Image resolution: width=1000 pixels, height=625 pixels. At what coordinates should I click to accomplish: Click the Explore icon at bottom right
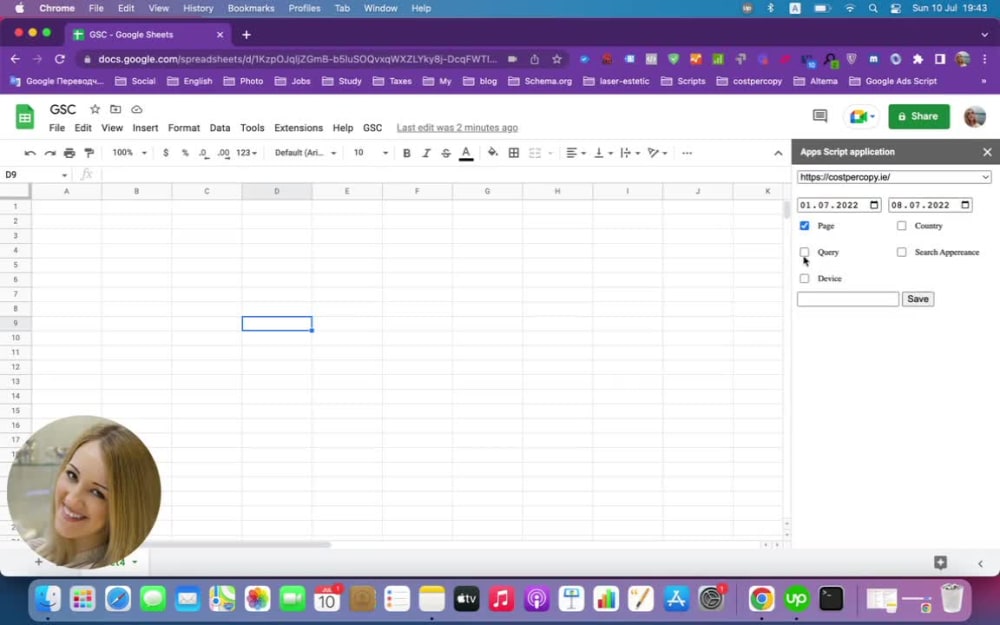coord(940,562)
